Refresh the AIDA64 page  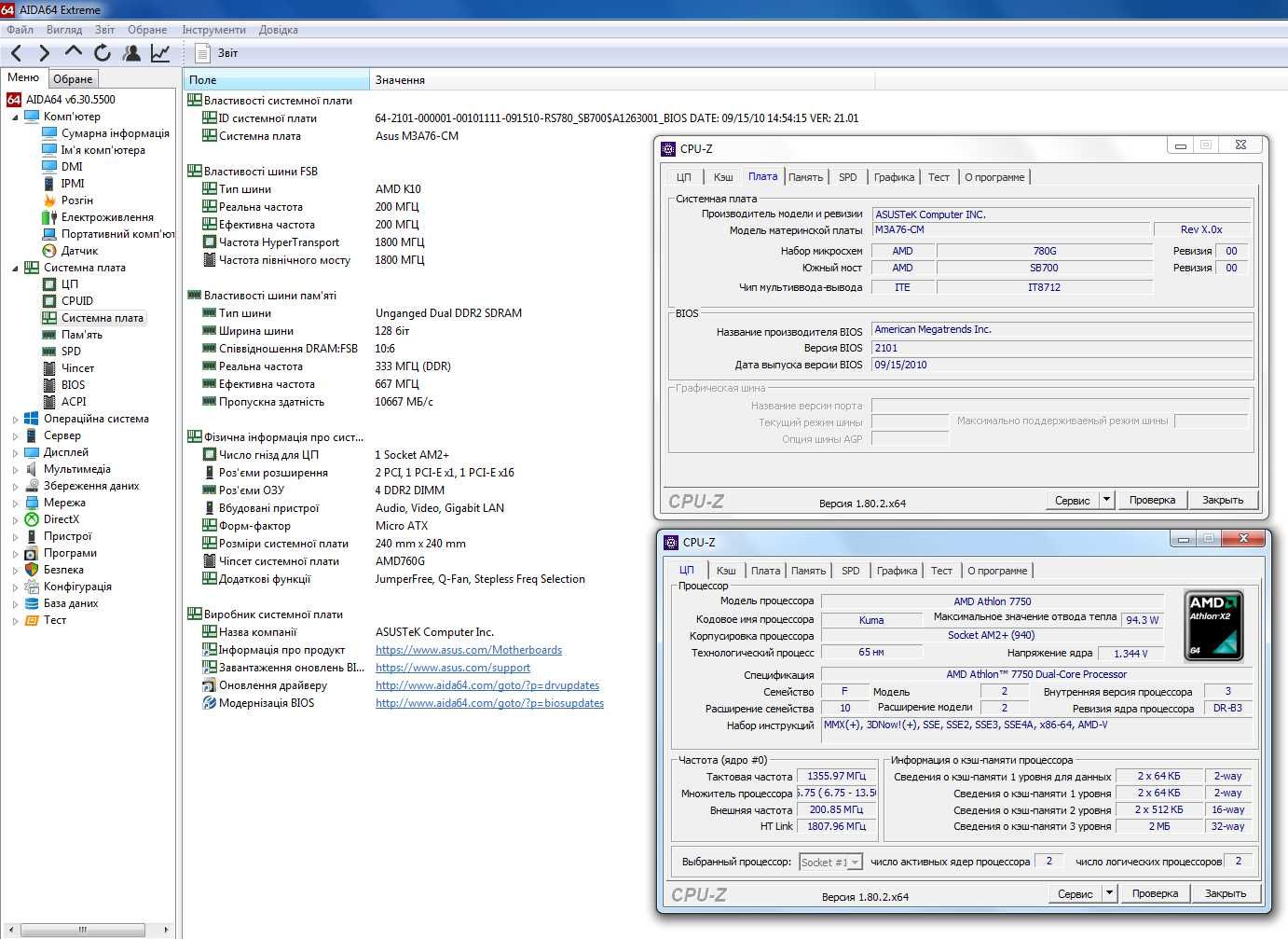coord(103,53)
